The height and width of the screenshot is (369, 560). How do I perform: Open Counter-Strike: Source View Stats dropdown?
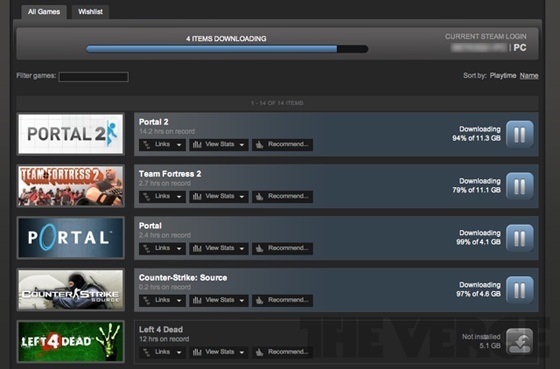(219, 300)
